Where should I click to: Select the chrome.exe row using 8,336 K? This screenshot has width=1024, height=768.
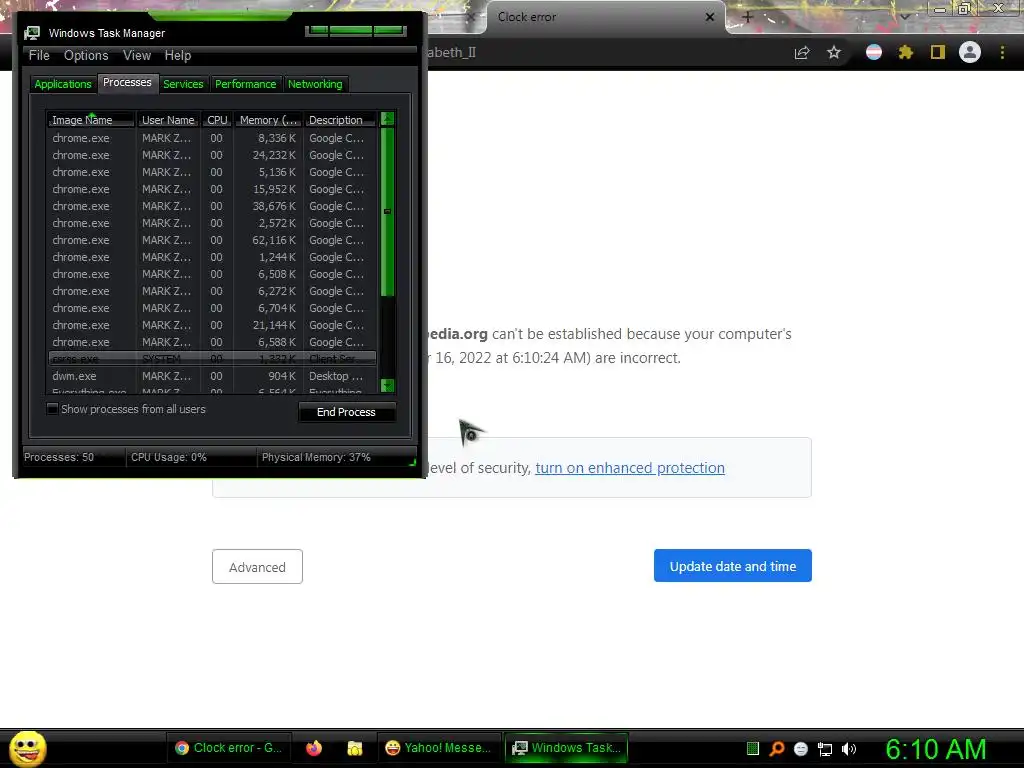pos(212,138)
